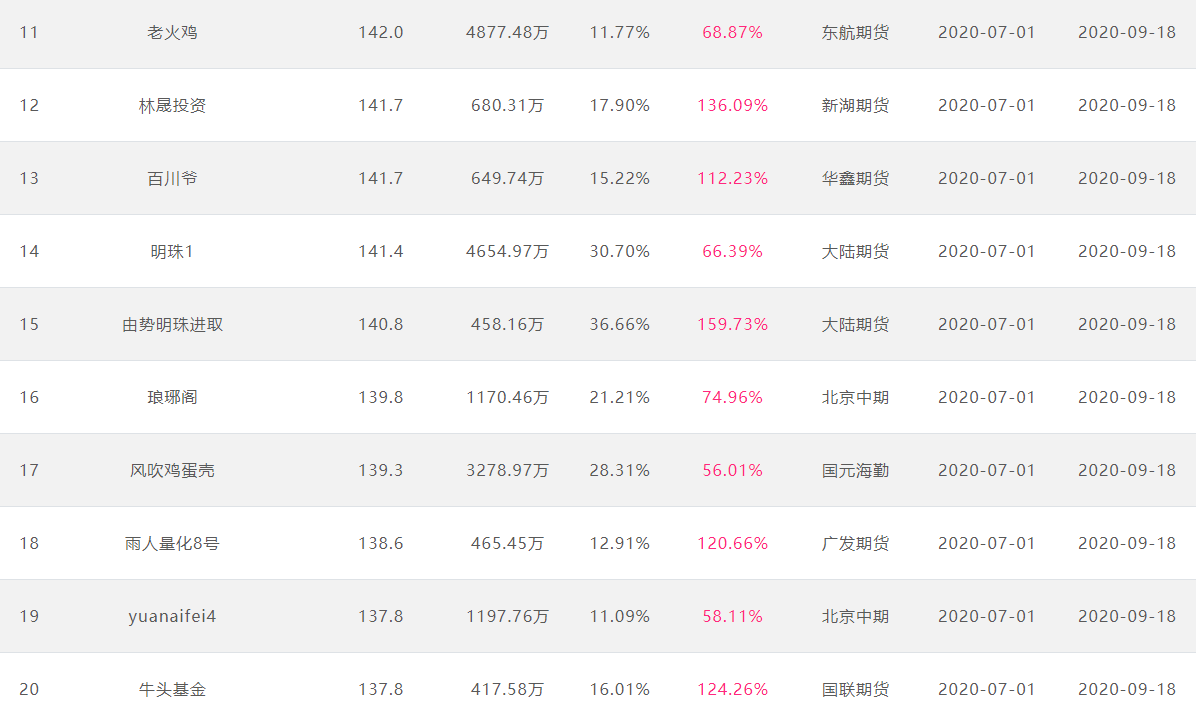Click 国元海勤 broker name

[855, 471]
